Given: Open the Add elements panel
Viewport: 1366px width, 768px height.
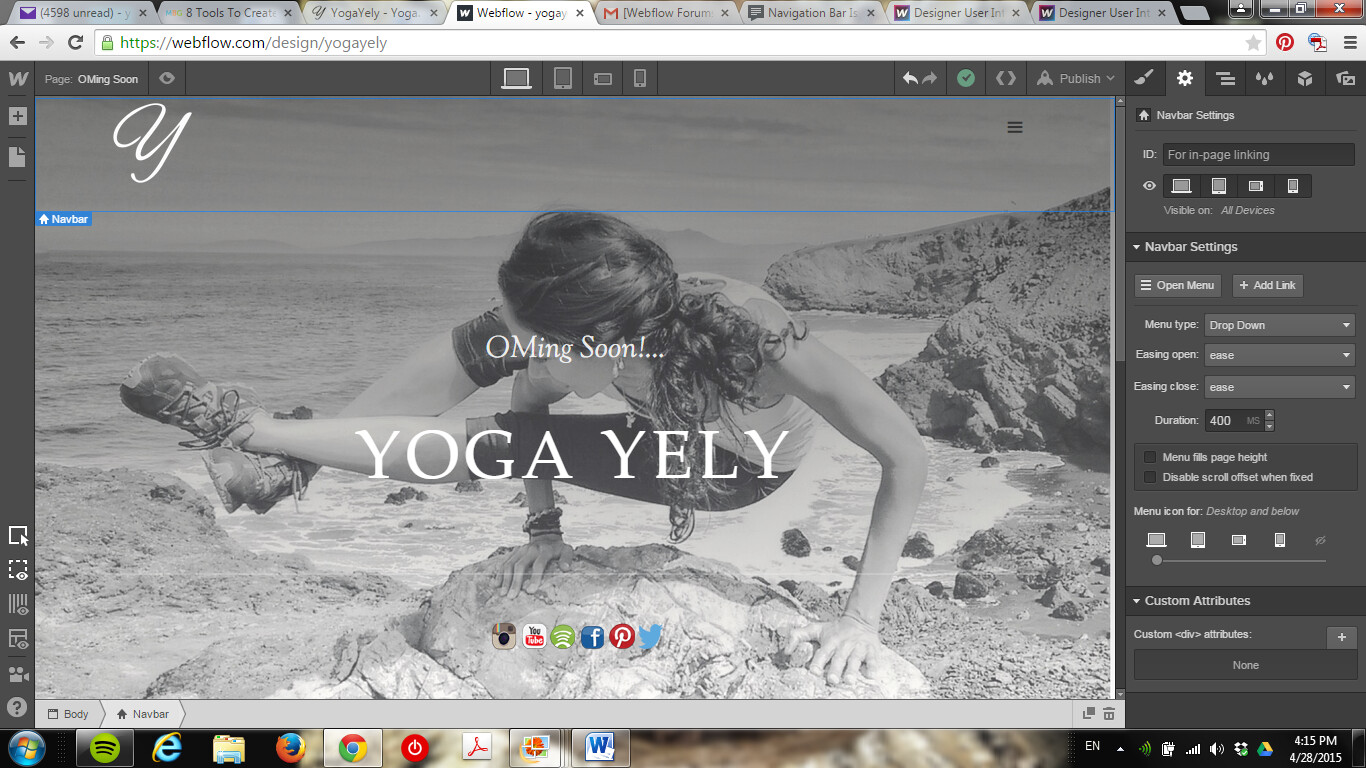Looking at the screenshot, I should coord(17,116).
